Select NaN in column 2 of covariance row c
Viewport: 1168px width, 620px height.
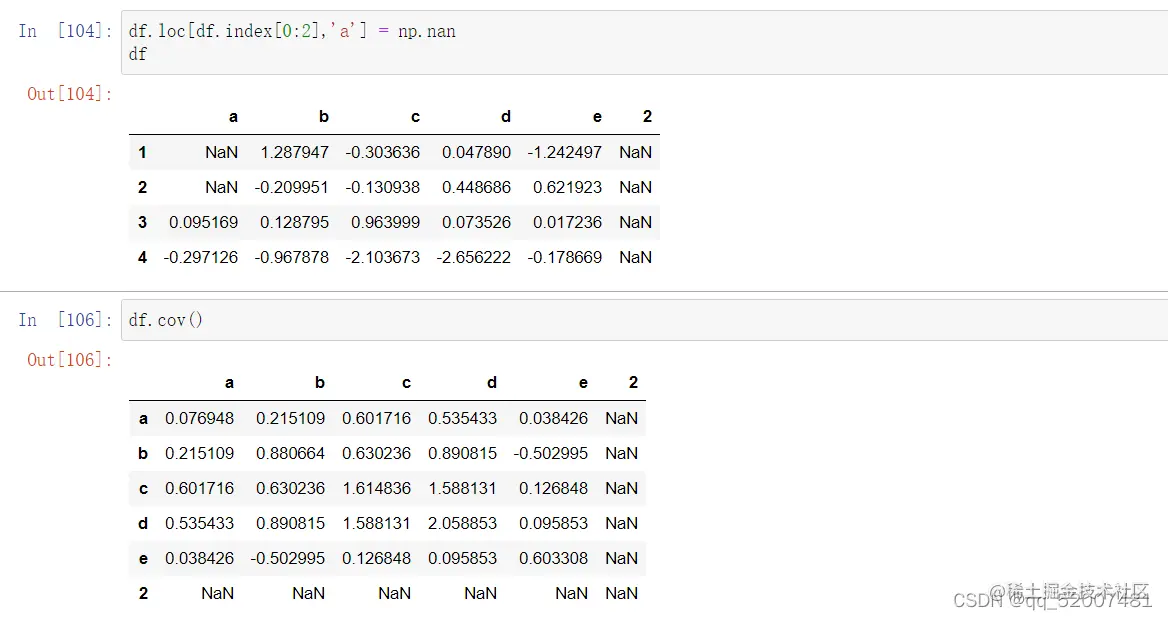tap(621, 489)
